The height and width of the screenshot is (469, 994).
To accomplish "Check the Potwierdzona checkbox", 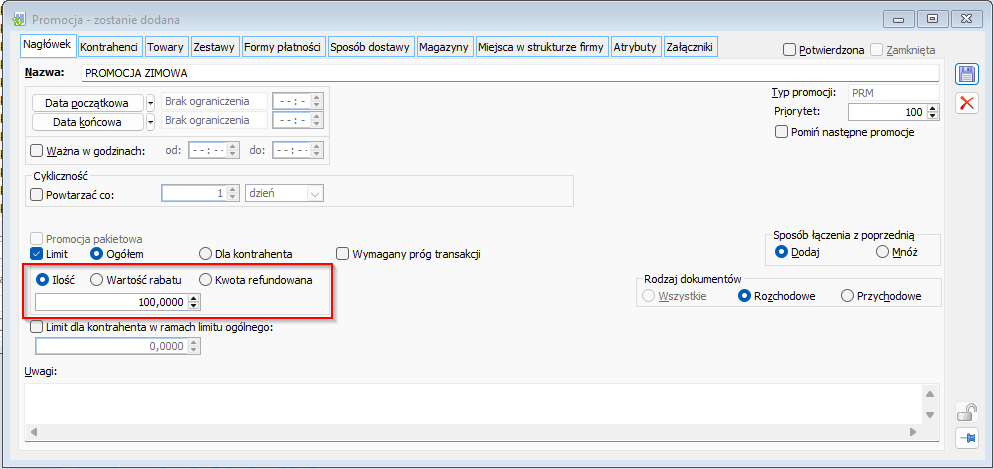I will [x=789, y=49].
